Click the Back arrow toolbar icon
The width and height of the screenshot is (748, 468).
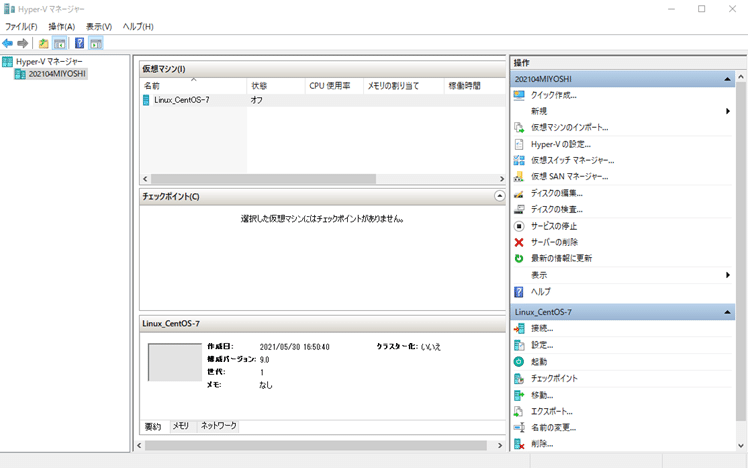tap(8, 43)
